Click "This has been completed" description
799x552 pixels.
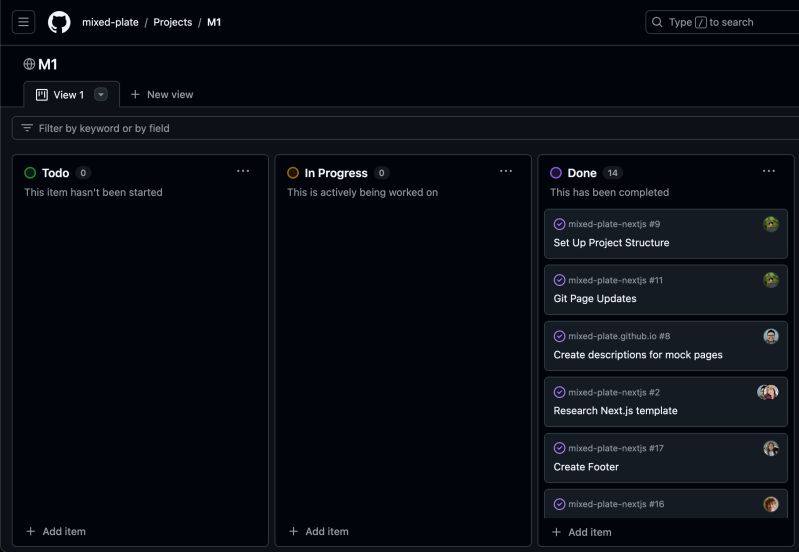609,192
